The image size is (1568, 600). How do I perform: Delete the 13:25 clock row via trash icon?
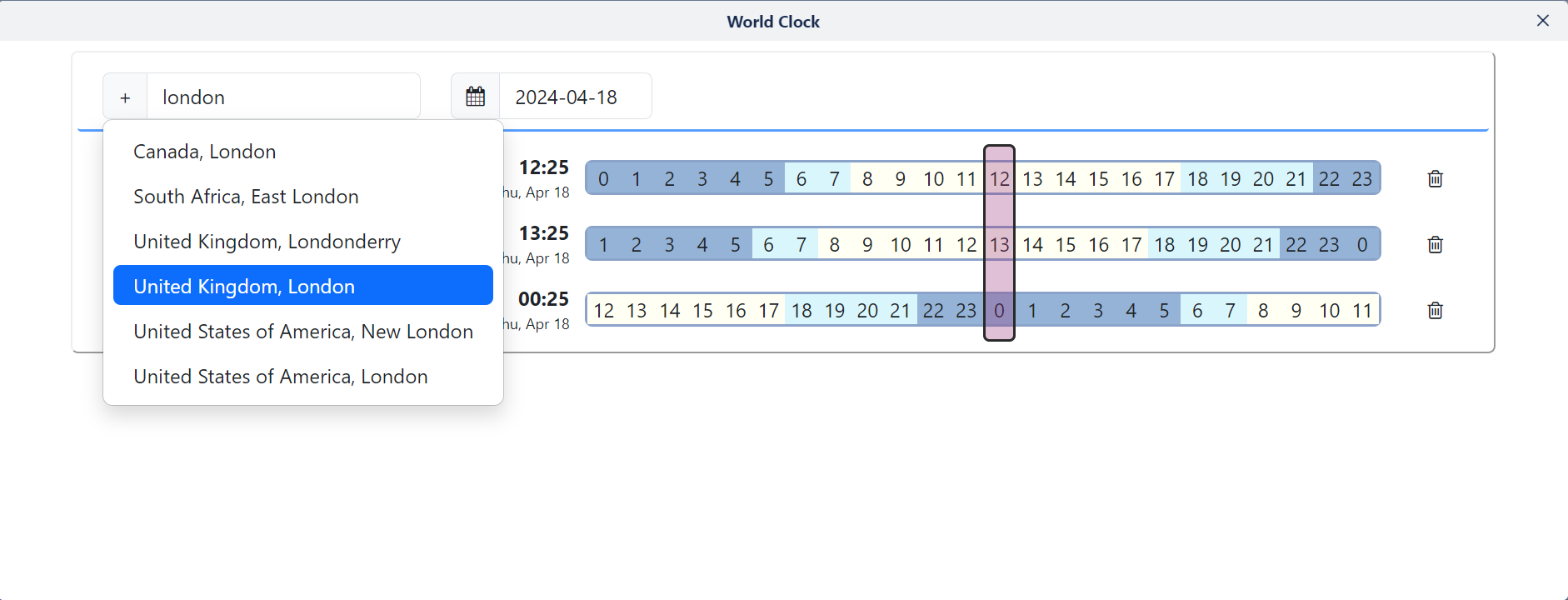(1435, 244)
